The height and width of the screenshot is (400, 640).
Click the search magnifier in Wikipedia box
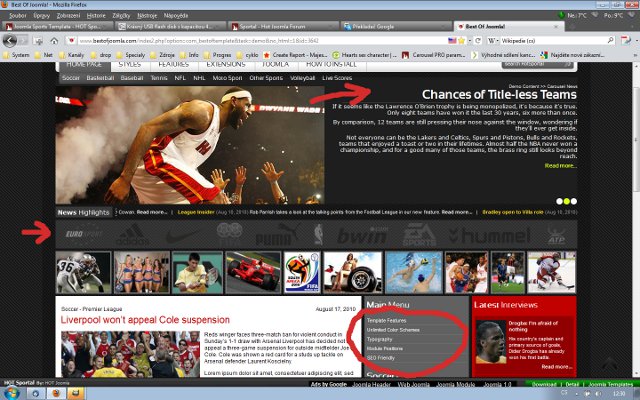[x=611, y=40]
